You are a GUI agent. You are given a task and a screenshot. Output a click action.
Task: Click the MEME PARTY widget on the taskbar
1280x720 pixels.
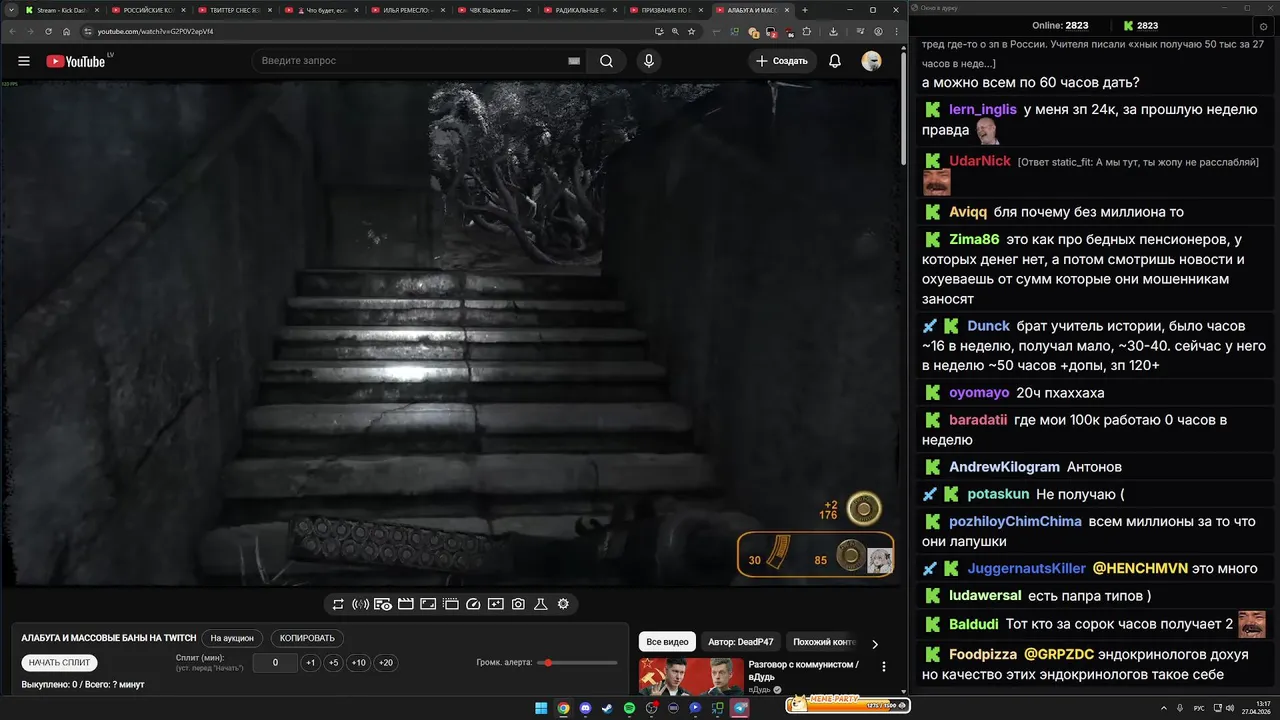(846, 703)
